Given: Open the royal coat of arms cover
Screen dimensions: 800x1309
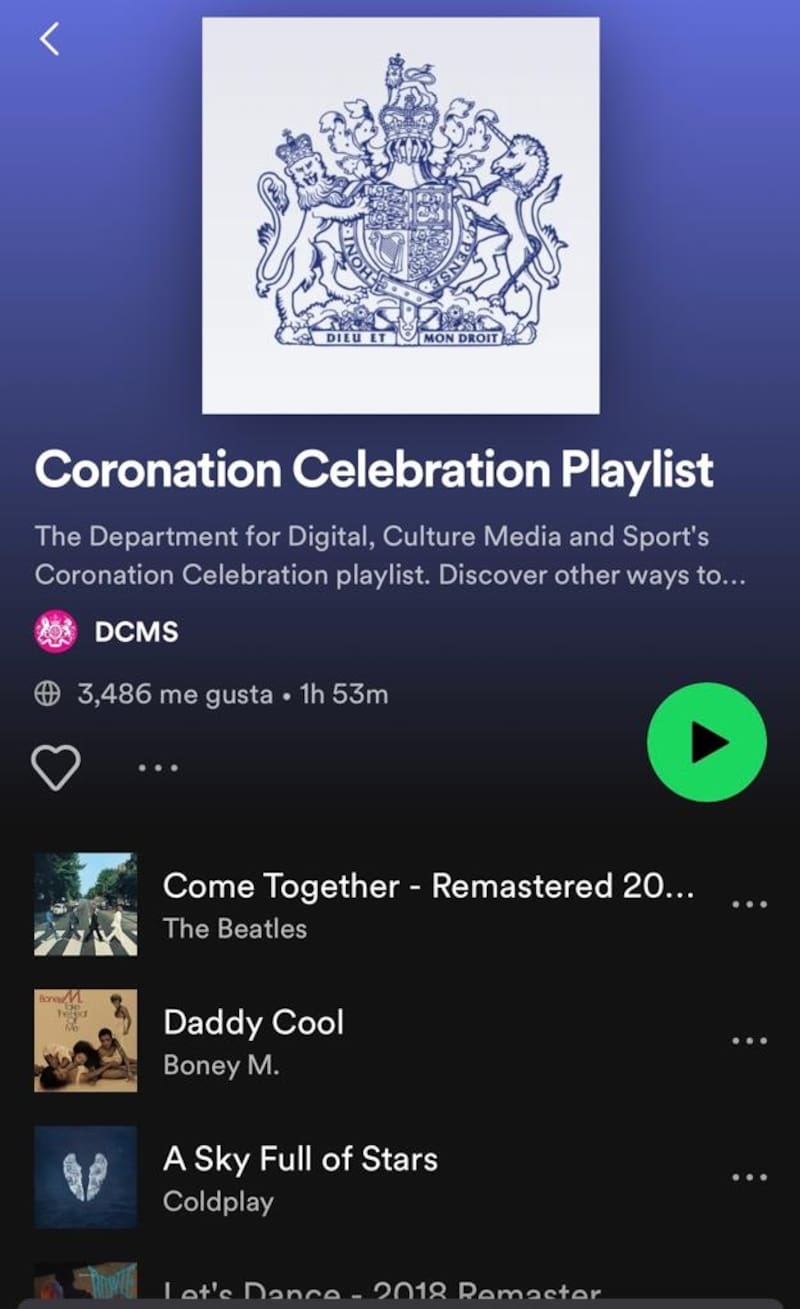Looking at the screenshot, I should pos(401,215).
